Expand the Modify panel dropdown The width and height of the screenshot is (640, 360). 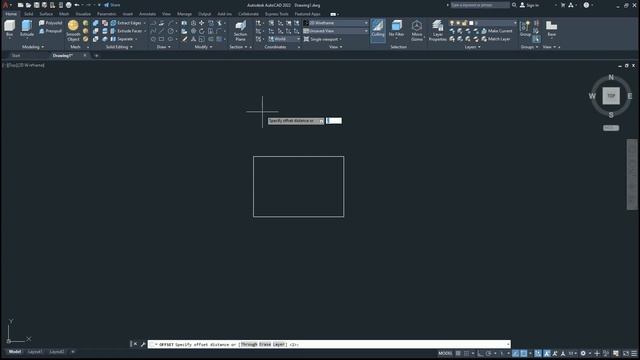tap(203, 47)
